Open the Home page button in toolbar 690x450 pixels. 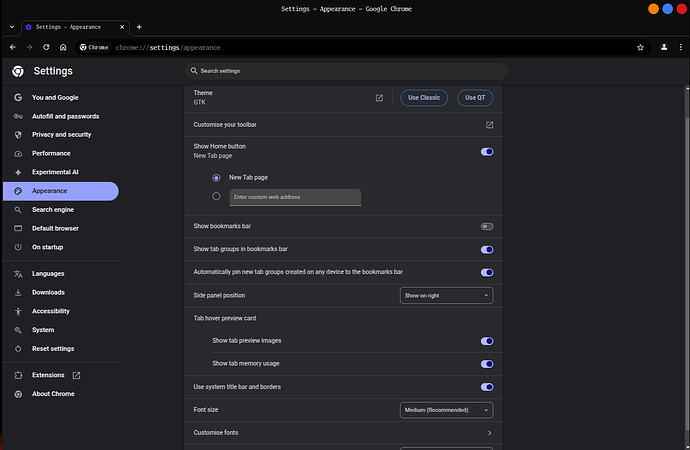click(63, 47)
